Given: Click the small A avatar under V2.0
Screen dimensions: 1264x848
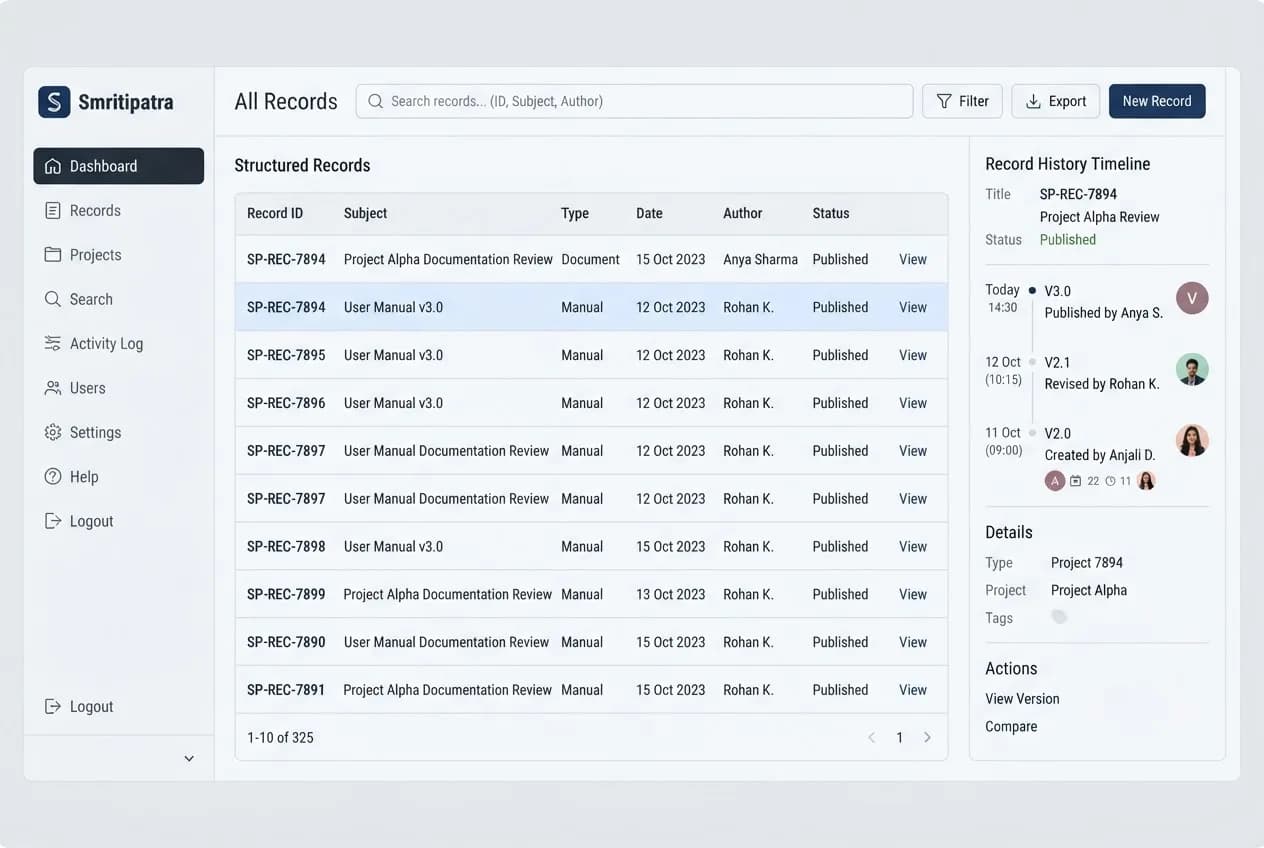Looking at the screenshot, I should pyautogui.click(x=1054, y=481).
